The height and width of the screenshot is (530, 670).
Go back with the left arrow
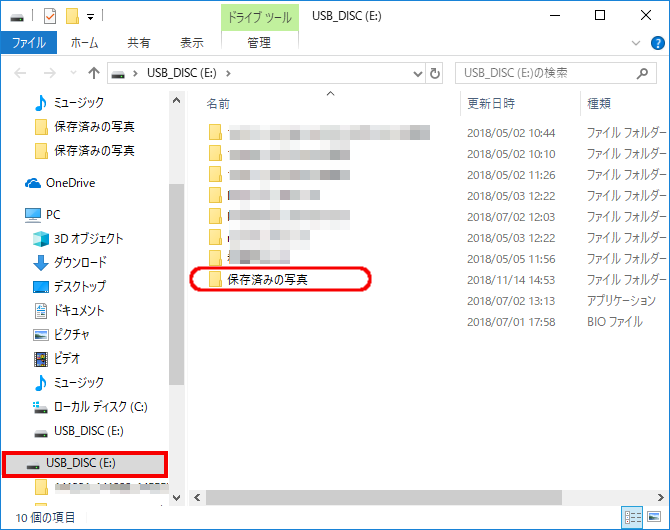(20, 73)
